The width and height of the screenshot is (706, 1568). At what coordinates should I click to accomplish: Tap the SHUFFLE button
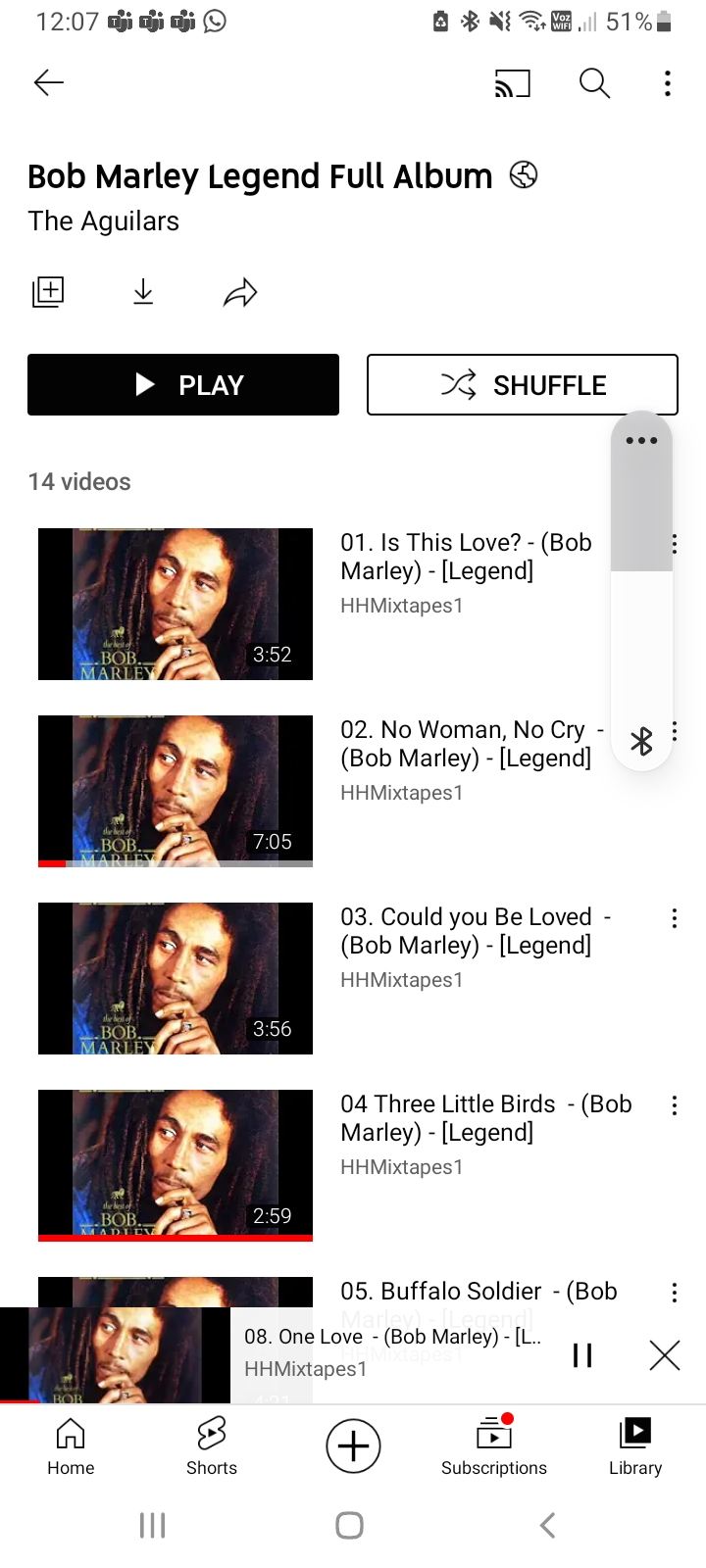(x=523, y=385)
